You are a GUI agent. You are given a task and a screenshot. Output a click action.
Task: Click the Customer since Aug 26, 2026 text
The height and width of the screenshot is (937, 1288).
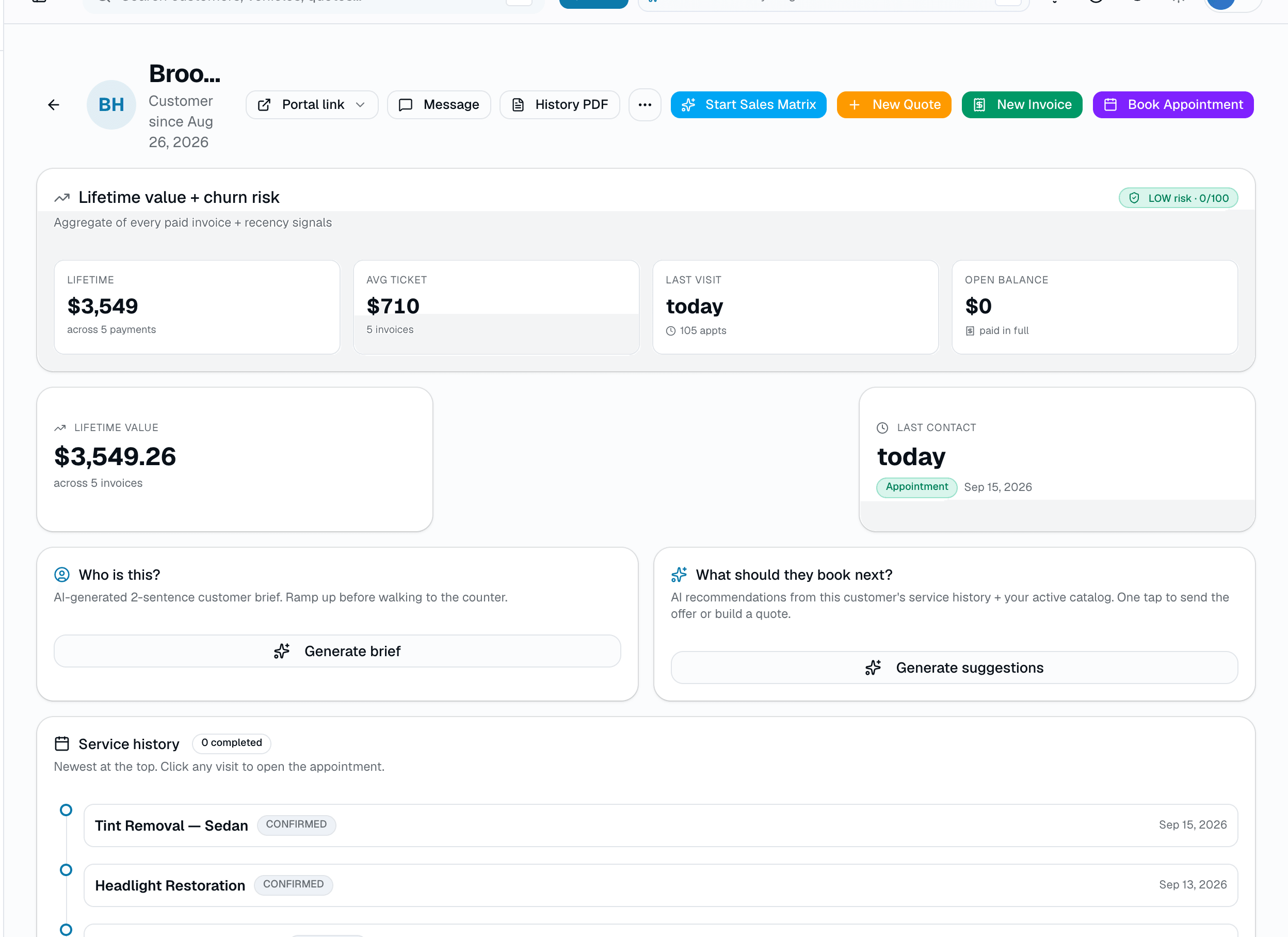click(x=181, y=122)
